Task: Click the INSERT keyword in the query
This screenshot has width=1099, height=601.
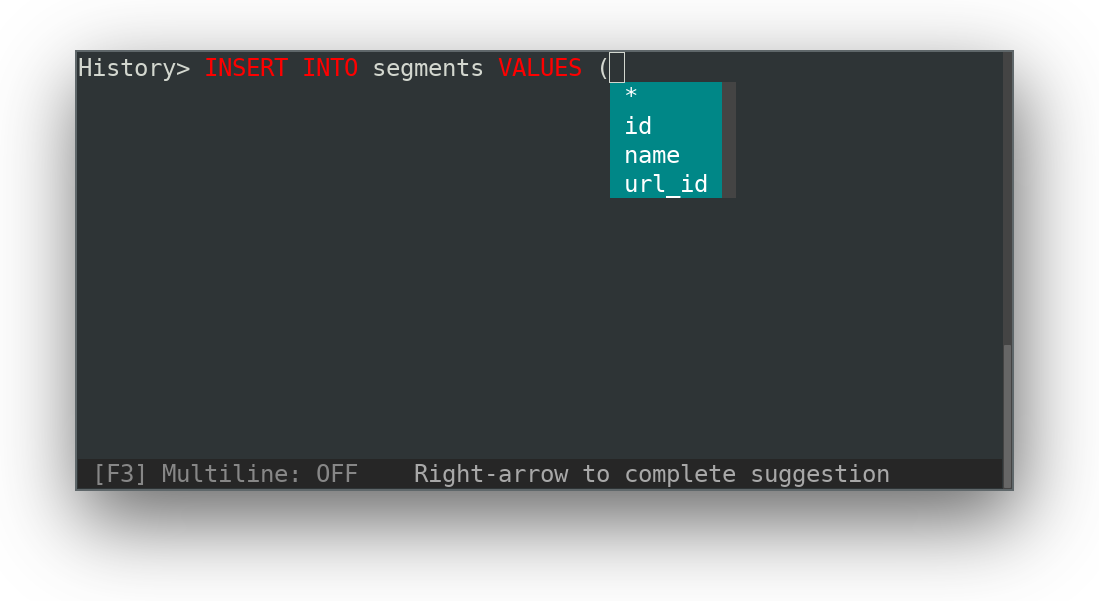Action: [246, 68]
